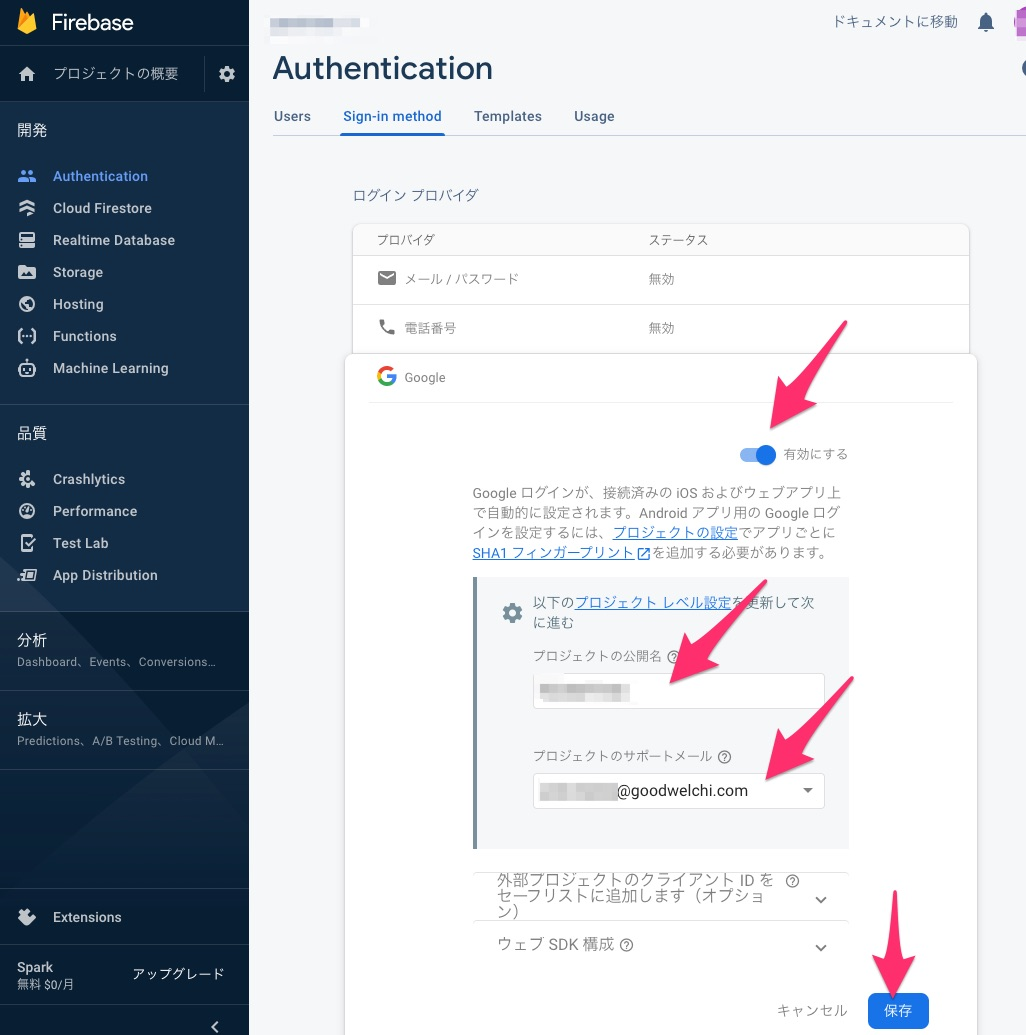The height and width of the screenshot is (1035, 1026).
Task: Click the Cloud Firestore icon
Action: (27, 208)
